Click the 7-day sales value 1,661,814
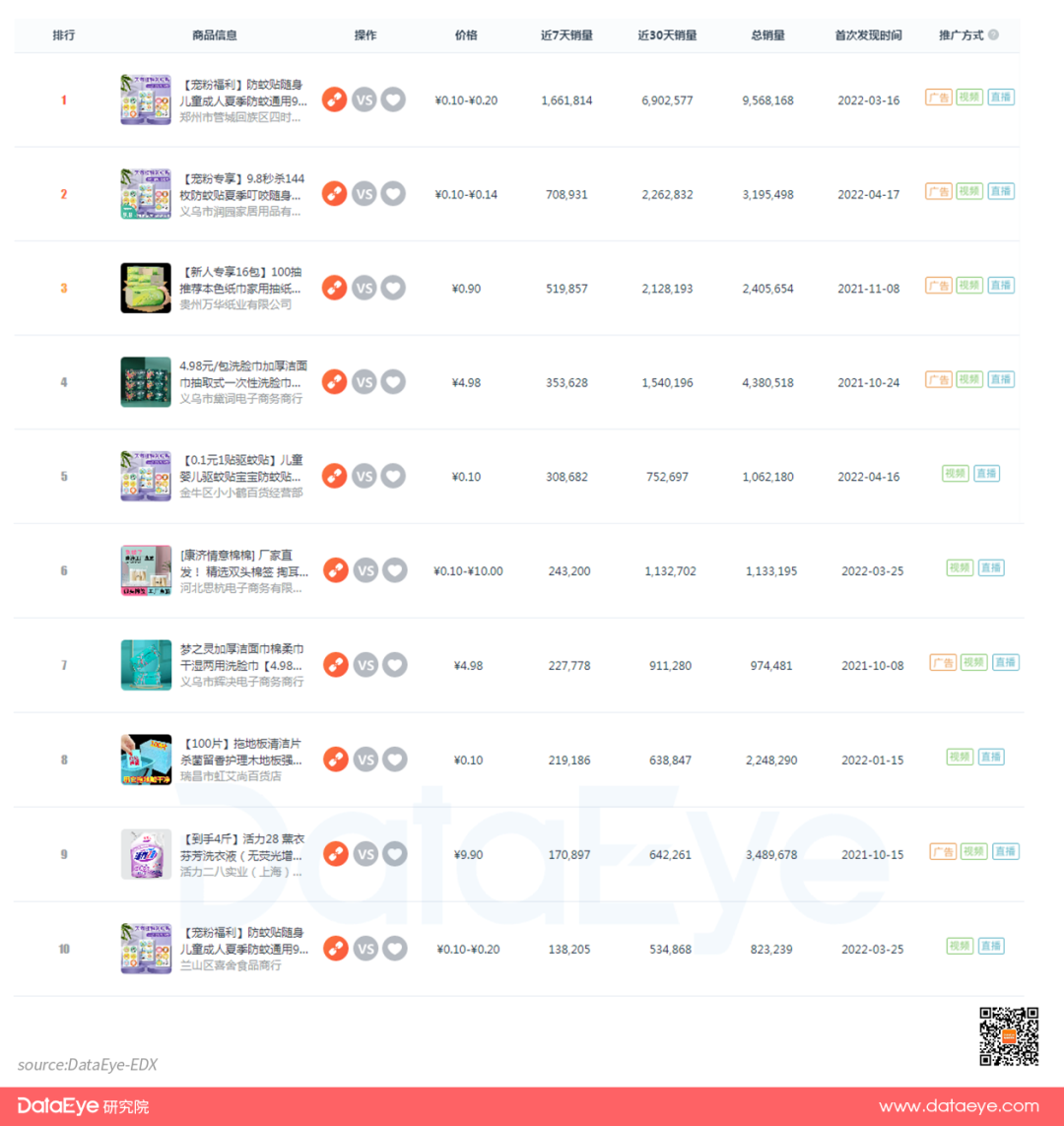 coord(566,100)
